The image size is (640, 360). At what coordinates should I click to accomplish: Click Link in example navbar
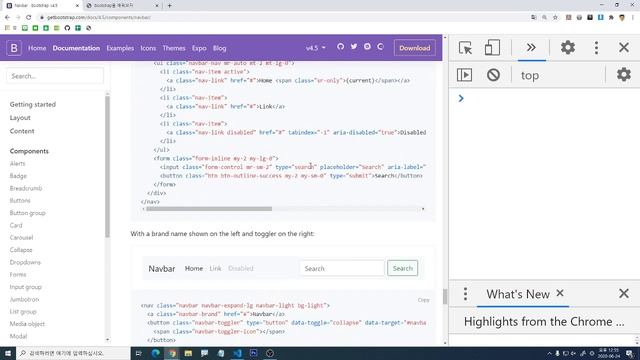[x=215, y=269]
